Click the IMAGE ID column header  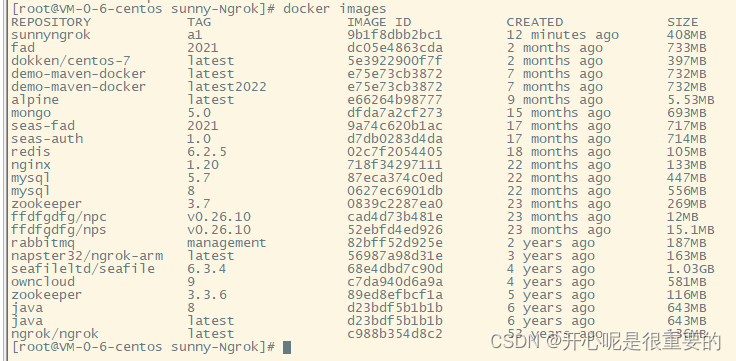coord(379,22)
